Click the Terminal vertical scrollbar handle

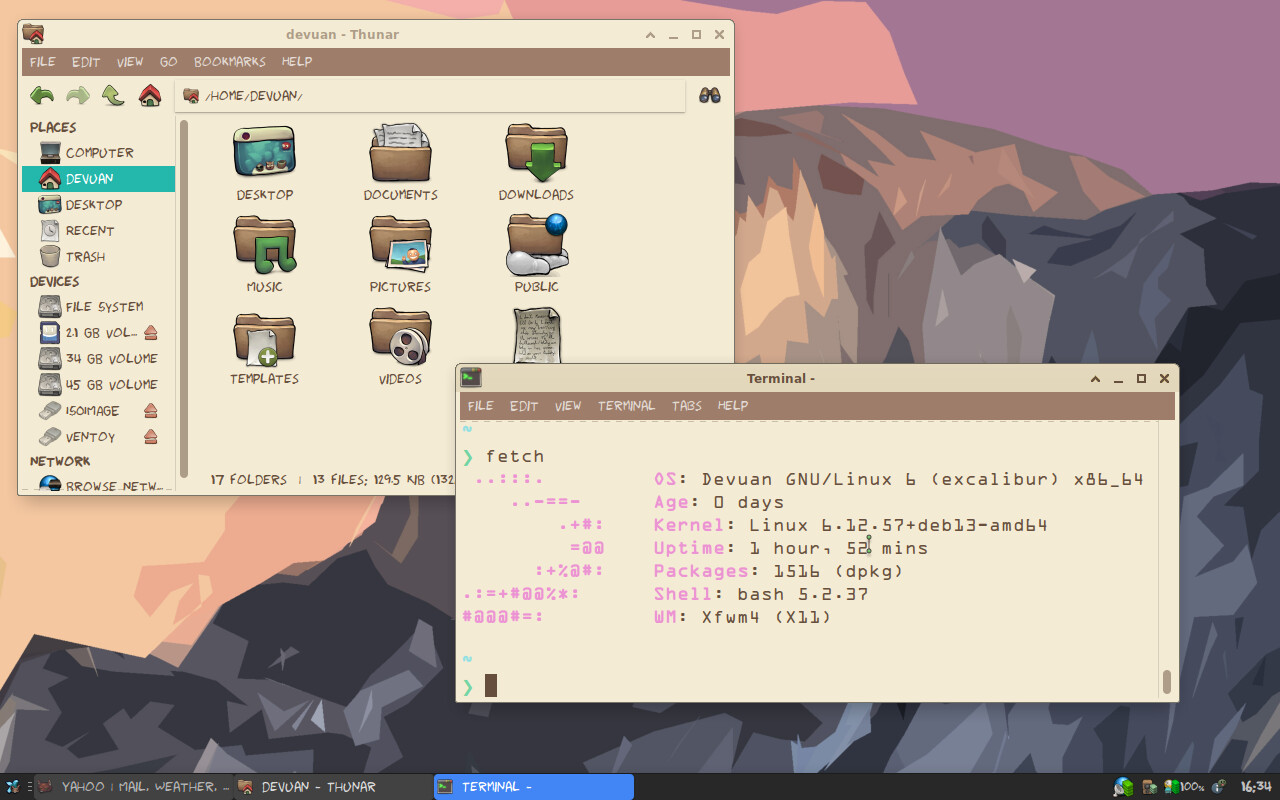[1166, 682]
